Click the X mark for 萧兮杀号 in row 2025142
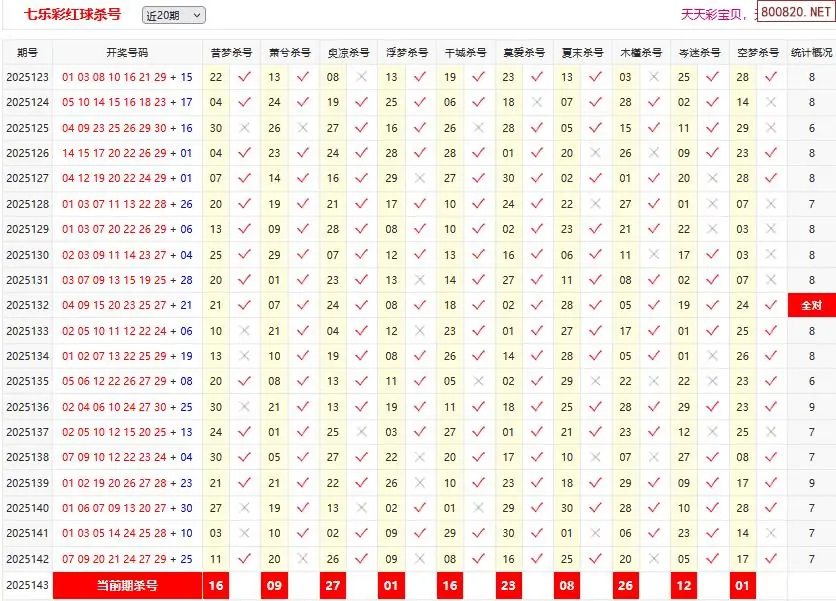The height and width of the screenshot is (601, 836). click(x=303, y=560)
